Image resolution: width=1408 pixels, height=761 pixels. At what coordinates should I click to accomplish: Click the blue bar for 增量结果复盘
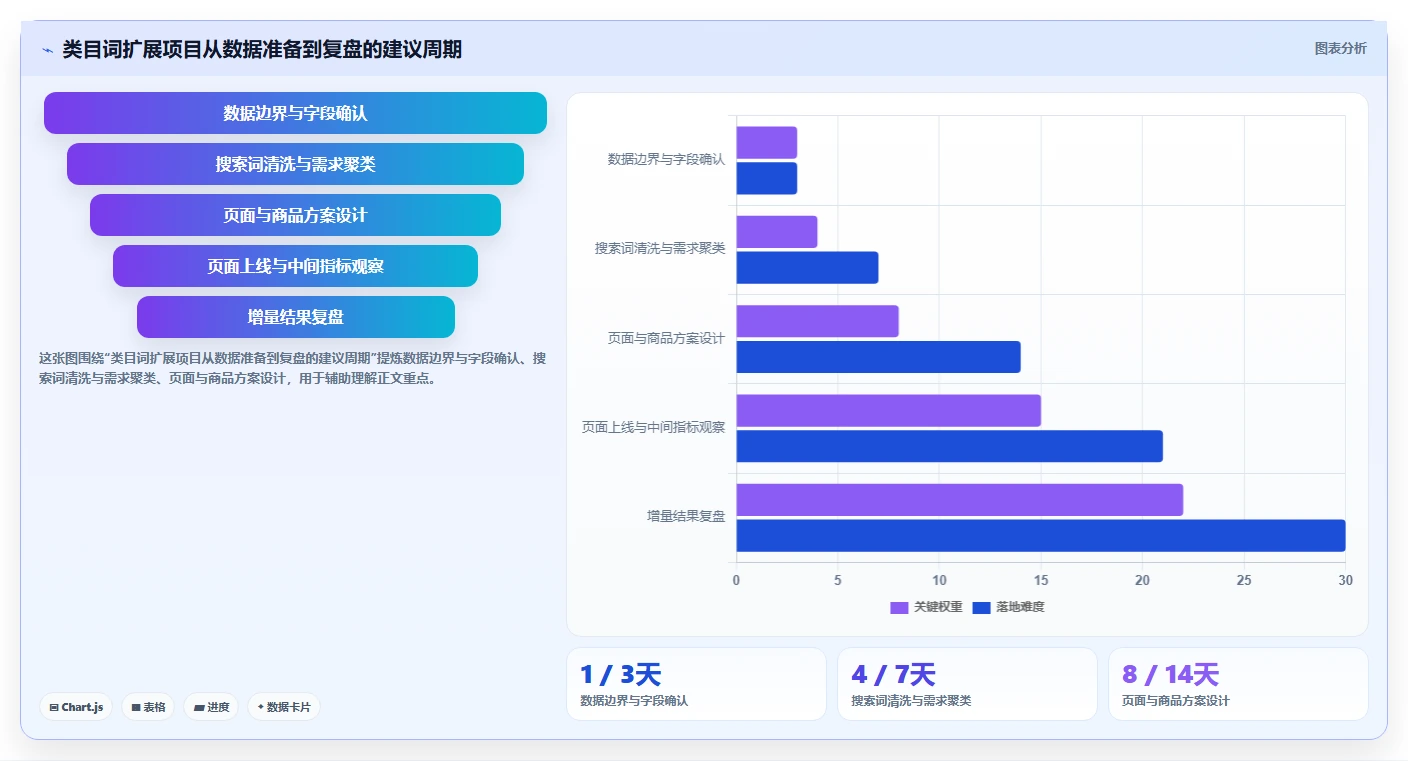pos(1041,535)
